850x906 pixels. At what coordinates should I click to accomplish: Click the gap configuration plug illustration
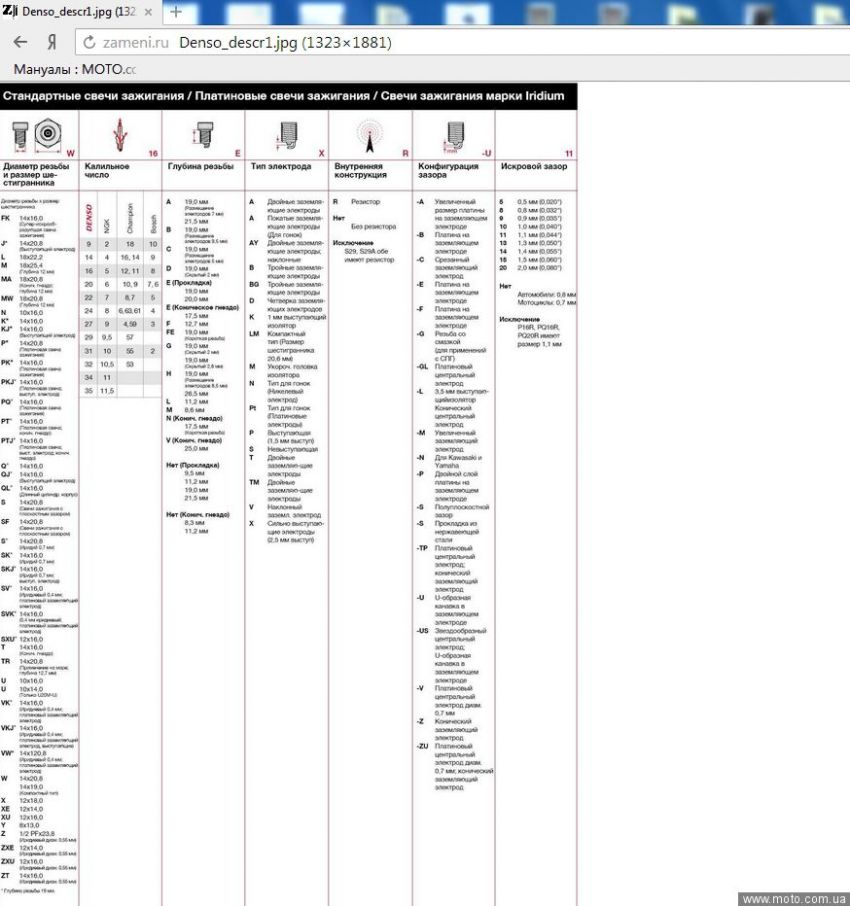coord(454,137)
